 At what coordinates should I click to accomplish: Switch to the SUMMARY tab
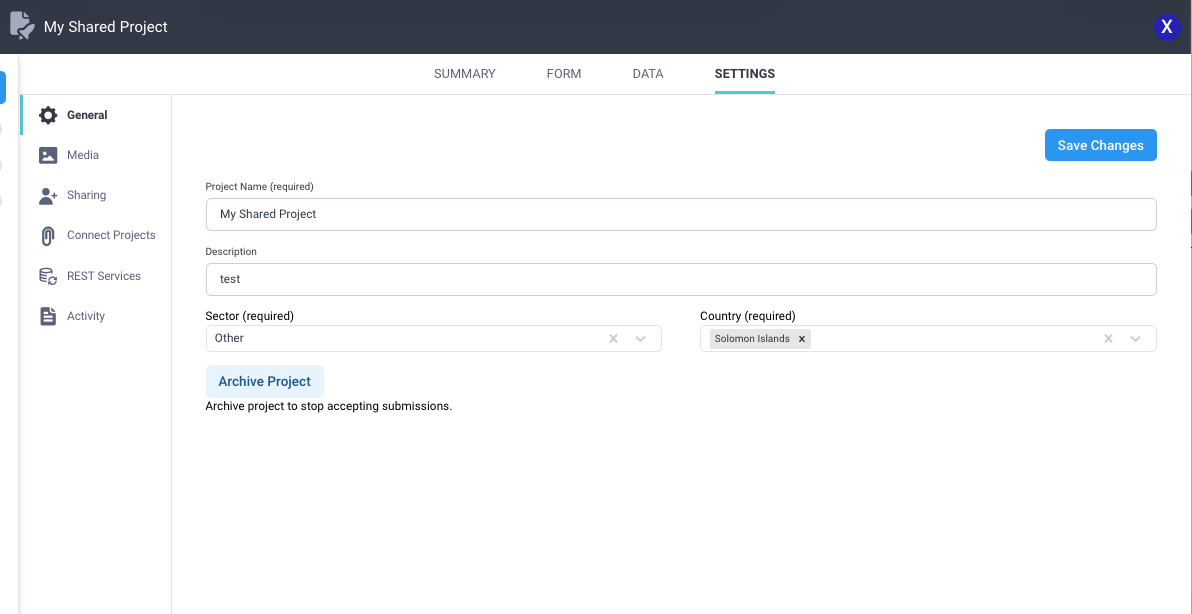click(464, 74)
